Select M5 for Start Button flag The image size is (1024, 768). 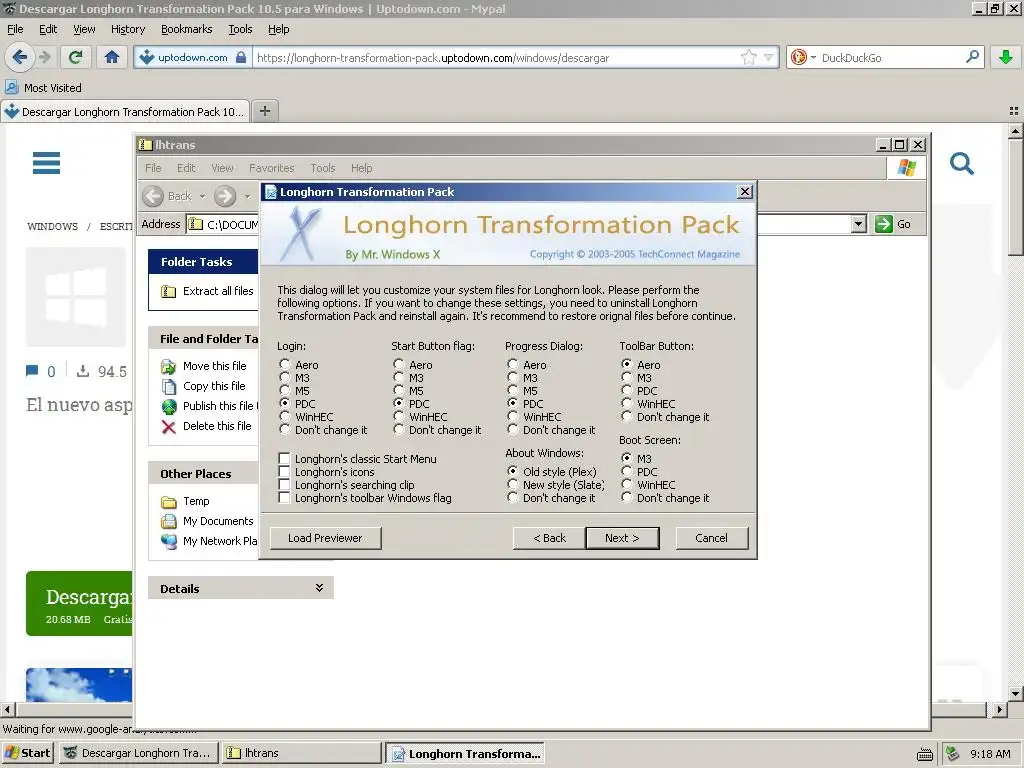(399, 391)
